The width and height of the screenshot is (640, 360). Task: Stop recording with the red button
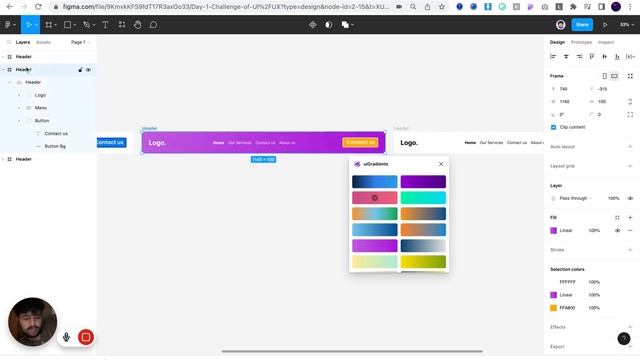coord(86,337)
